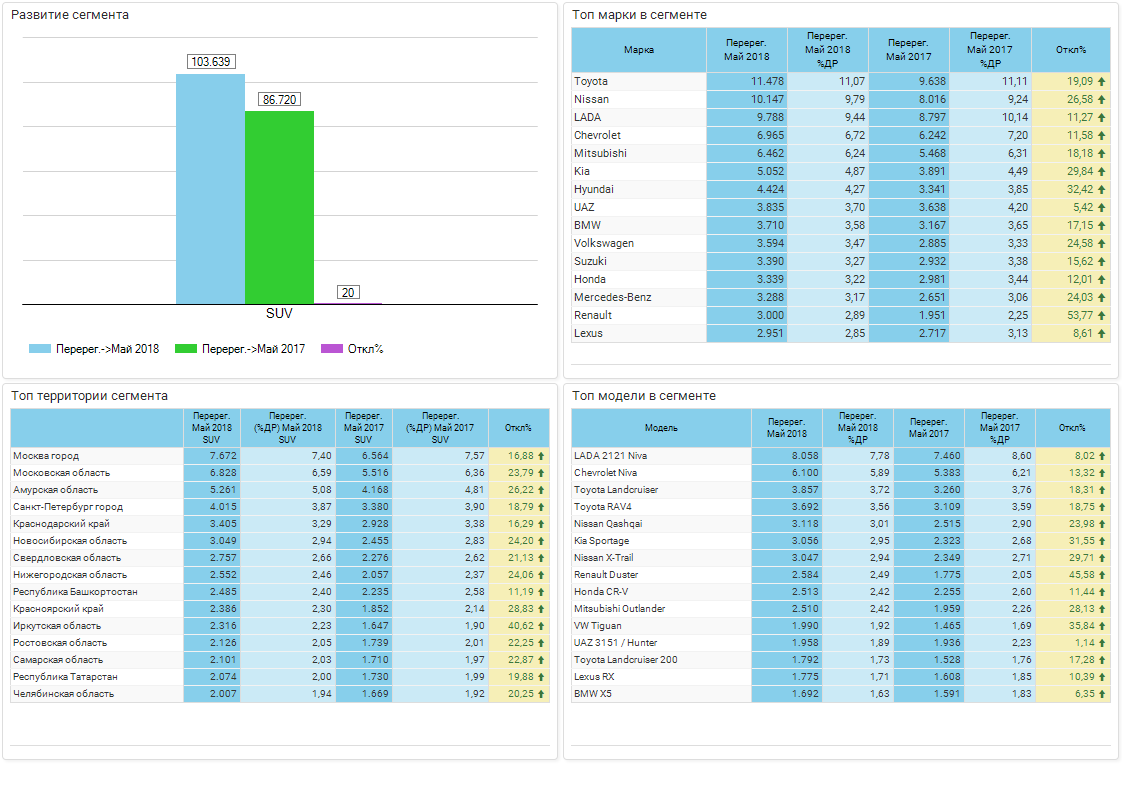Sort by the Марка column header
The height and width of the screenshot is (793, 1122).
point(639,50)
